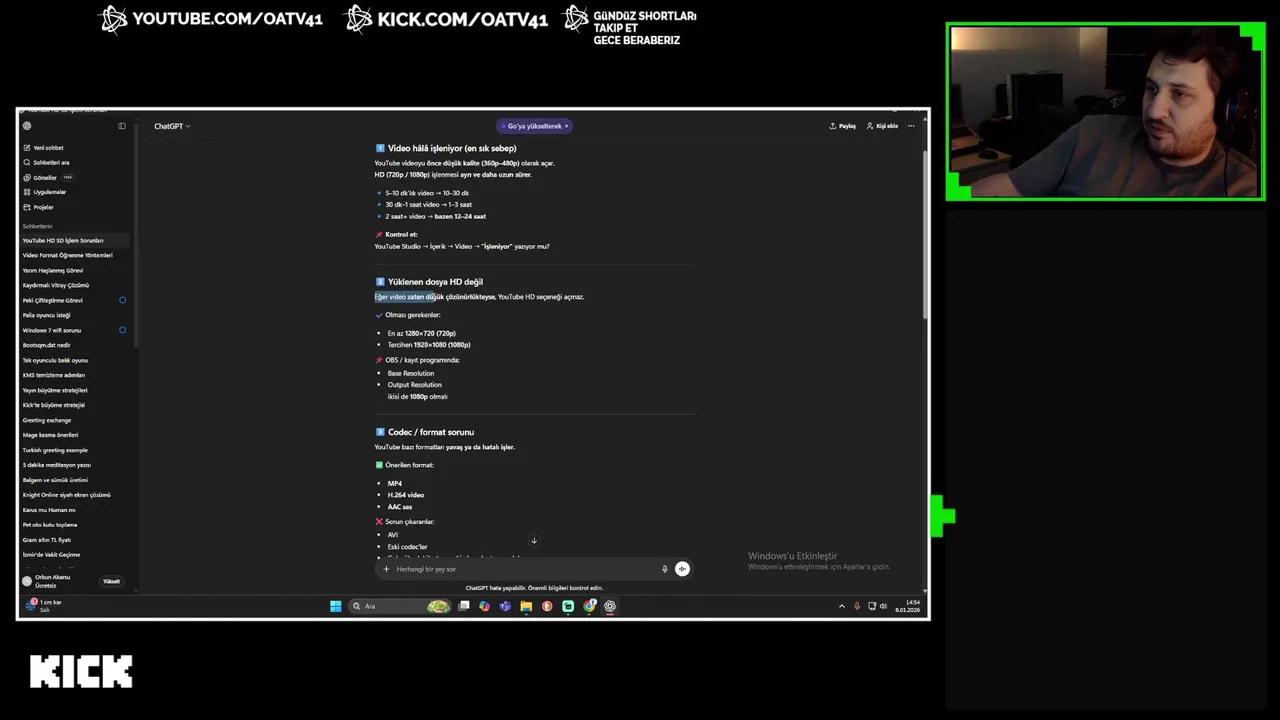1280x720 pixels.
Task: Open chat Knight Online siyah ekran çözümü
Action: 66,495
